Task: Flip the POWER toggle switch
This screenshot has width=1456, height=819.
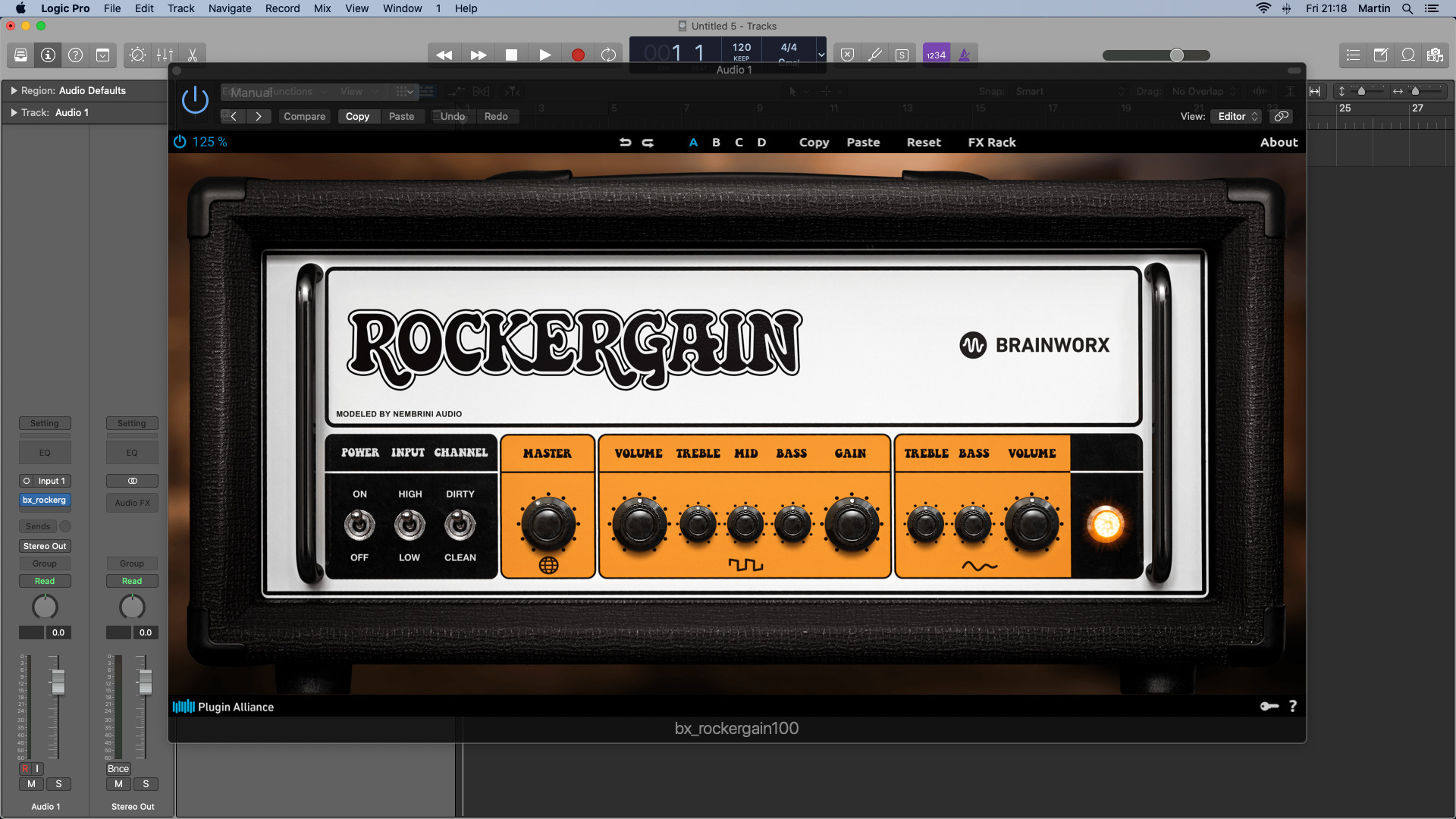Action: pos(359,525)
